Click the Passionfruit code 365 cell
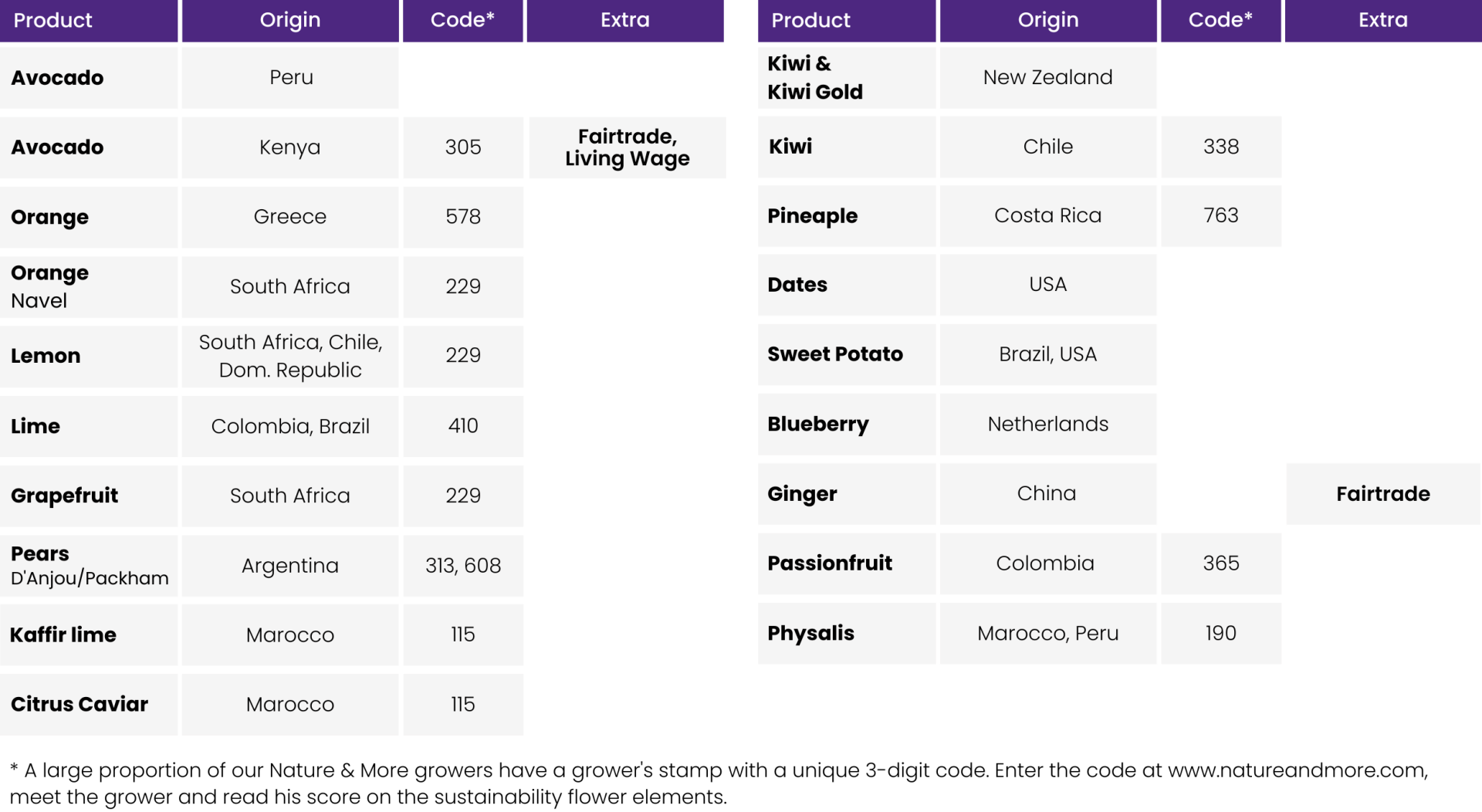The height and width of the screenshot is (812, 1482). pyautogui.click(x=1220, y=563)
